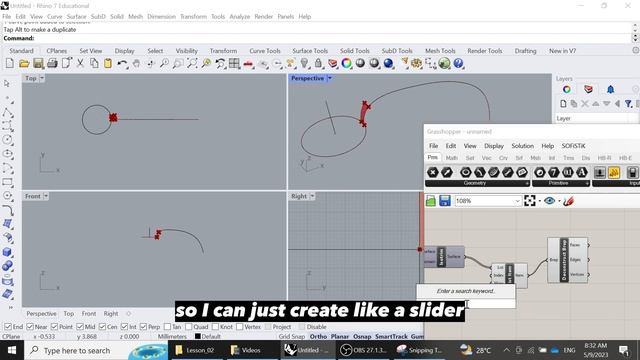Click the 4 Viewports grid icon
Screen dimensions: 640x360
[234, 63]
